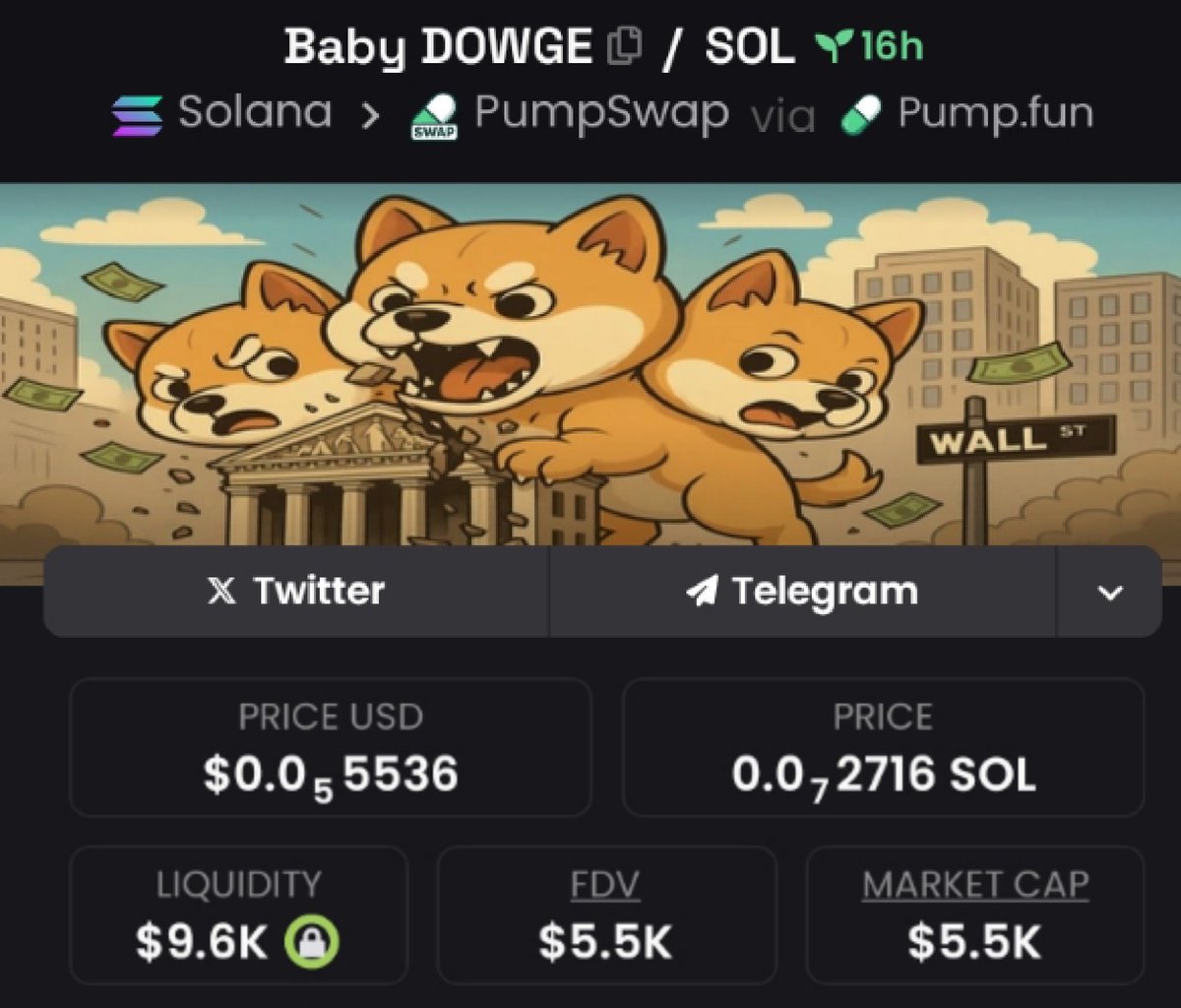Screen dimensions: 1181x1008
Task: Click the green liquidity lock icon
Action: tap(311, 943)
